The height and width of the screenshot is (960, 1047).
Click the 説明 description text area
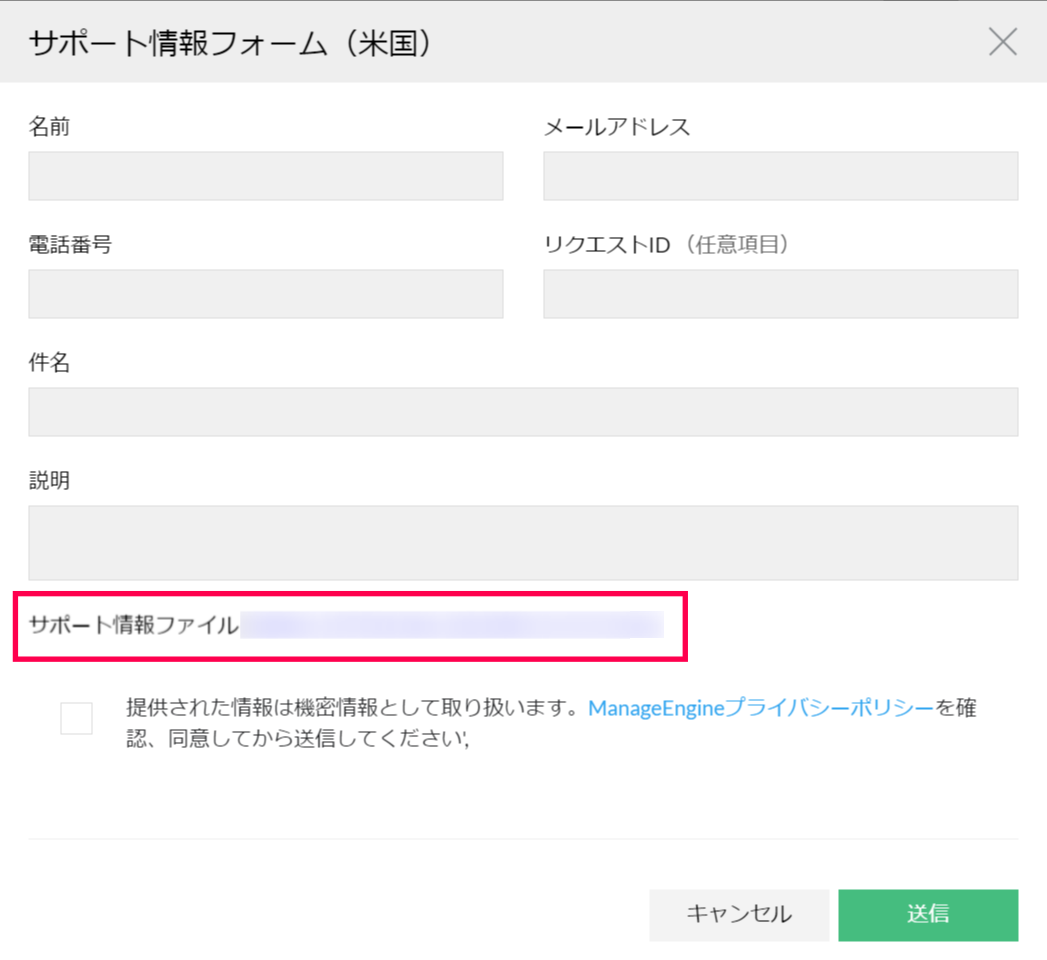523,542
